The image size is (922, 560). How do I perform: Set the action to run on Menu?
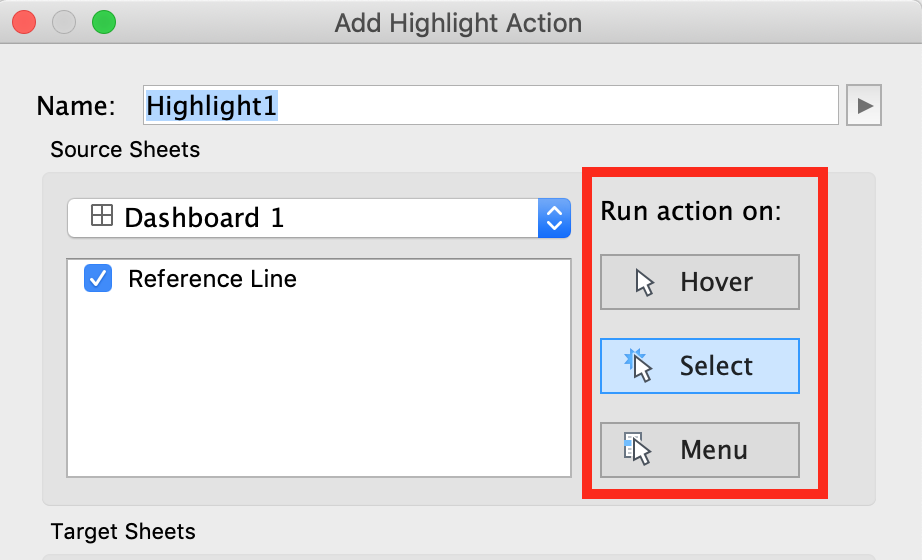(x=699, y=450)
